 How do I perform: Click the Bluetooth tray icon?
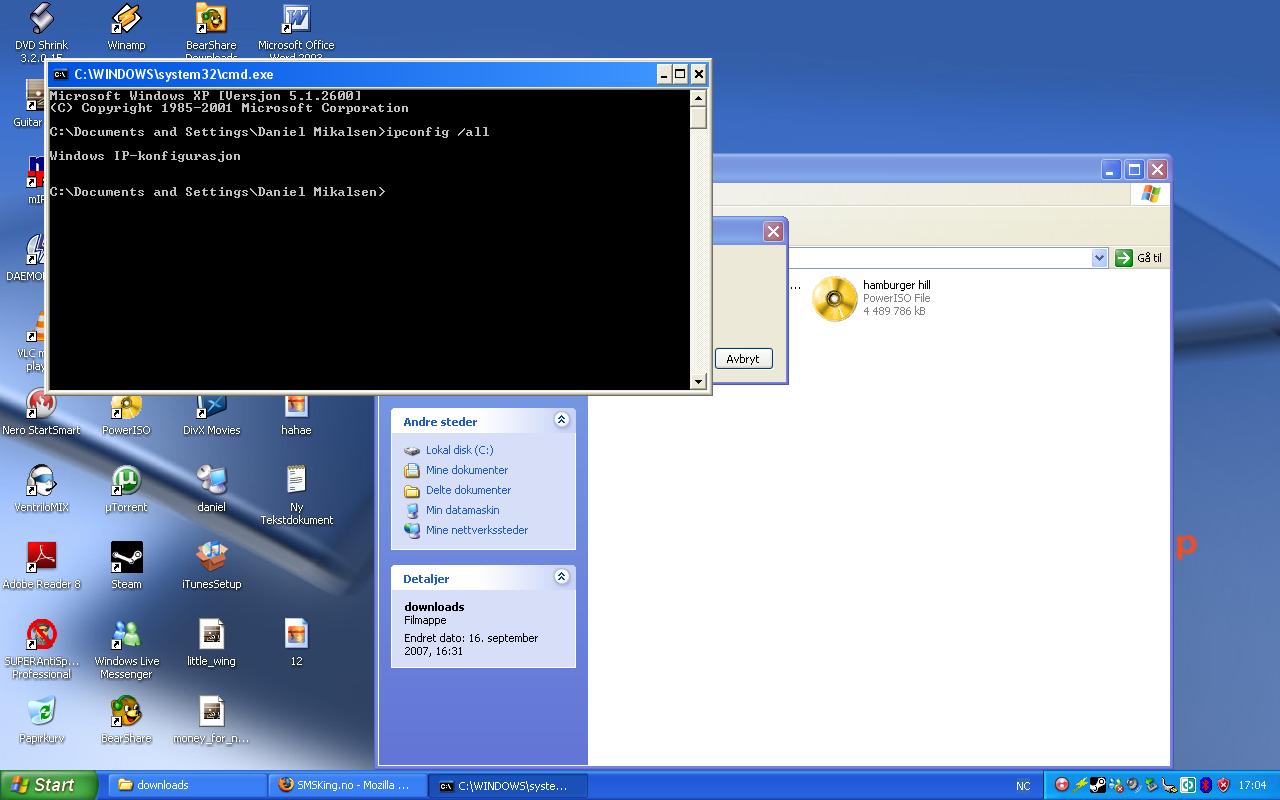[1205, 785]
